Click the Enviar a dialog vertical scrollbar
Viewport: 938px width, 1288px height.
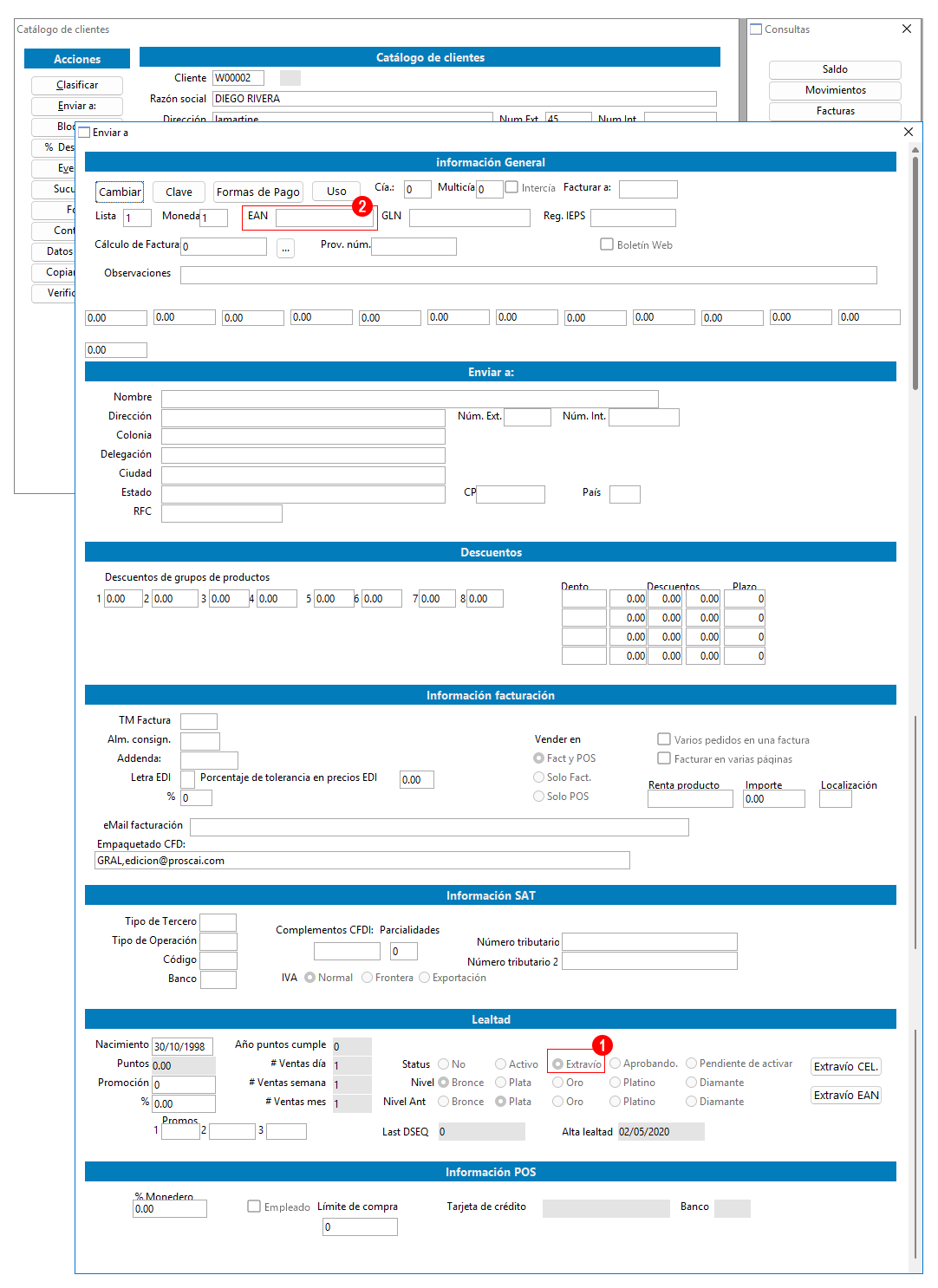pyautogui.click(x=915, y=273)
